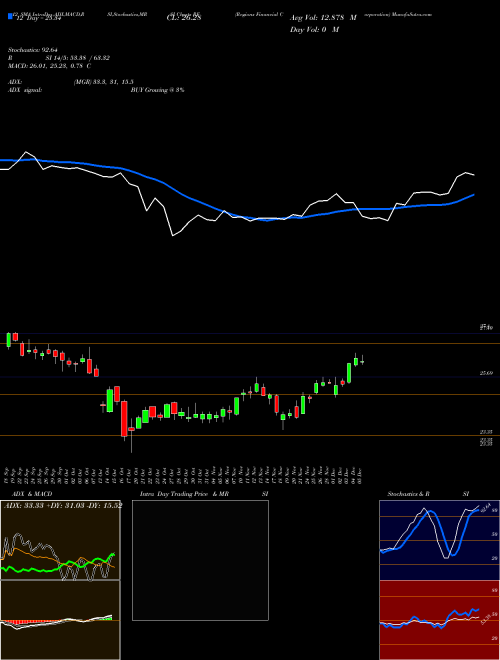Click the empty Intra Day Trading Price panel

200,560
